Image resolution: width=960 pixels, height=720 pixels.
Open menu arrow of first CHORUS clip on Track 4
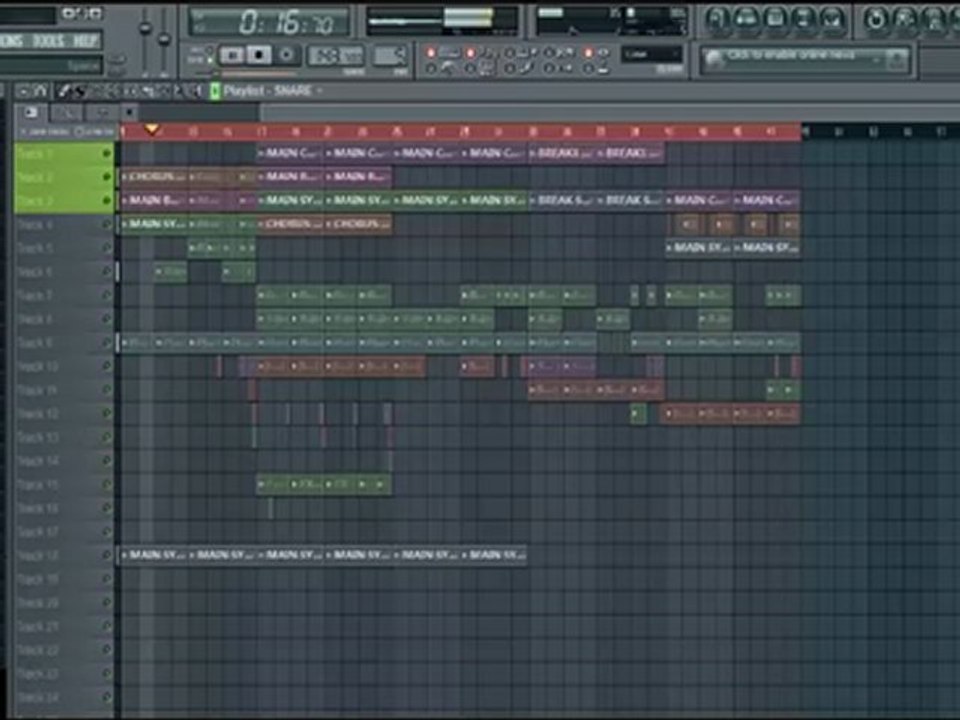point(261,224)
